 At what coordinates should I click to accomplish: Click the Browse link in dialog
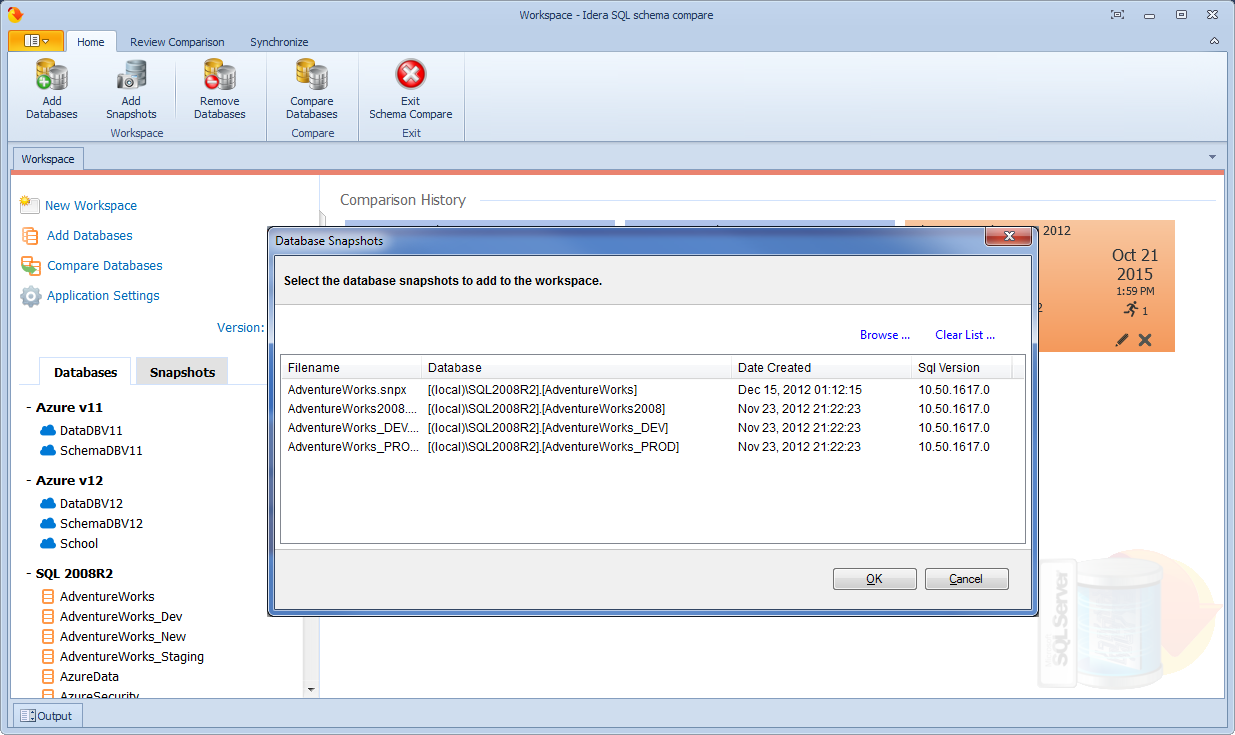(885, 335)
